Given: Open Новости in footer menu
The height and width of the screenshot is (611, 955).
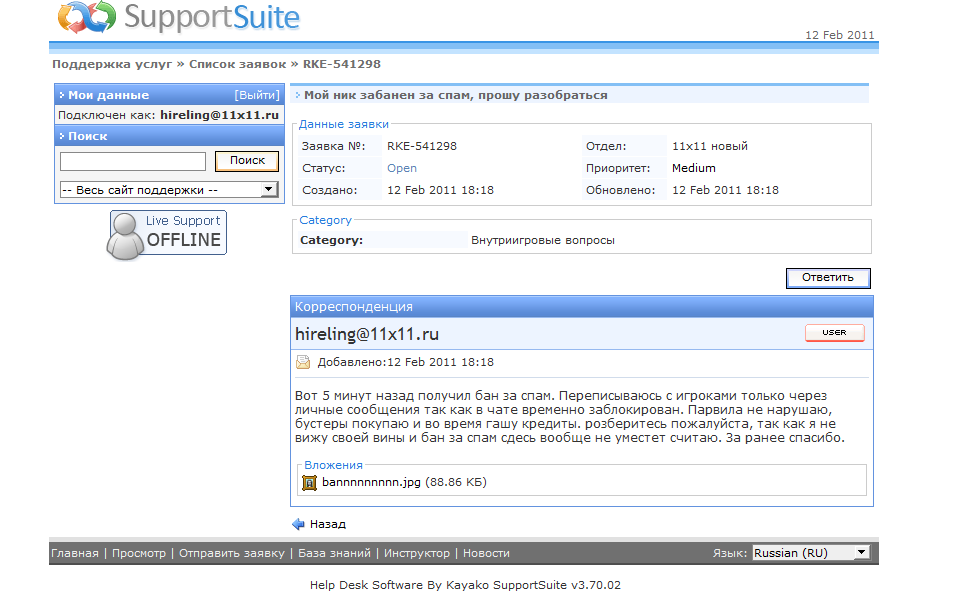Looking at the screenshot, I should (x=486, y=553).
